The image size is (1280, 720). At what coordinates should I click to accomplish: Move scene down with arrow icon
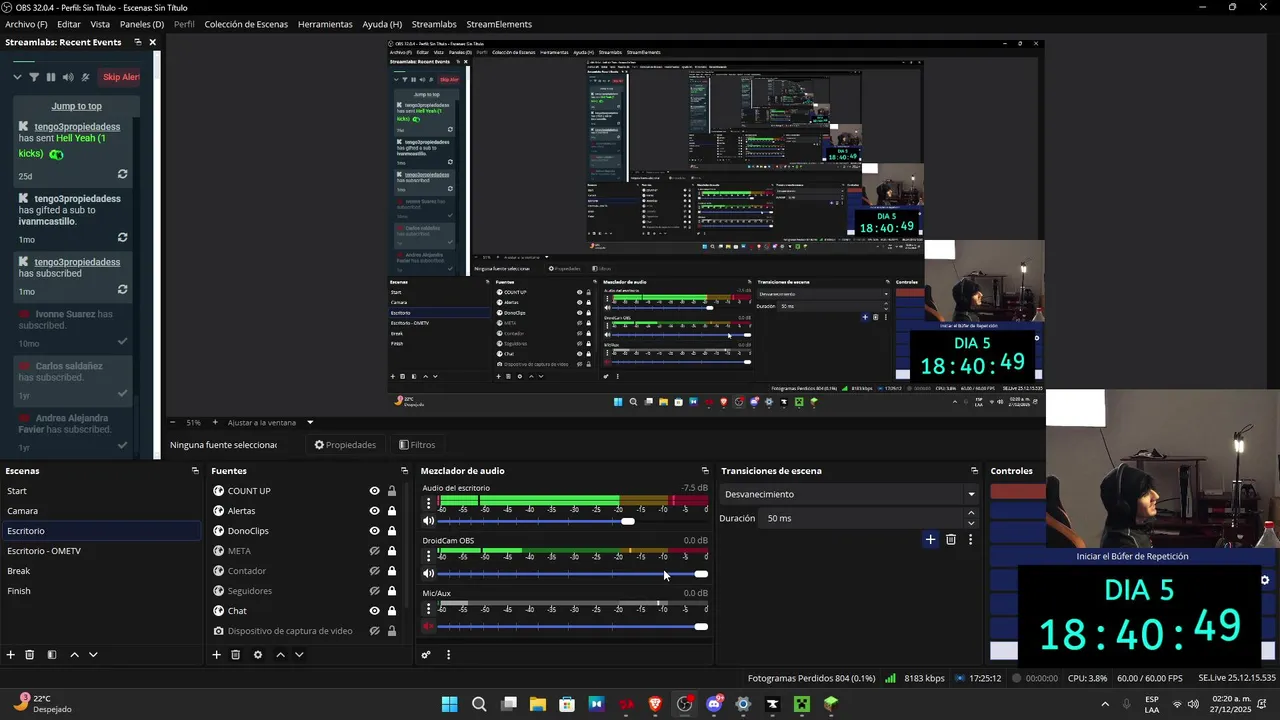click(93, 655)
